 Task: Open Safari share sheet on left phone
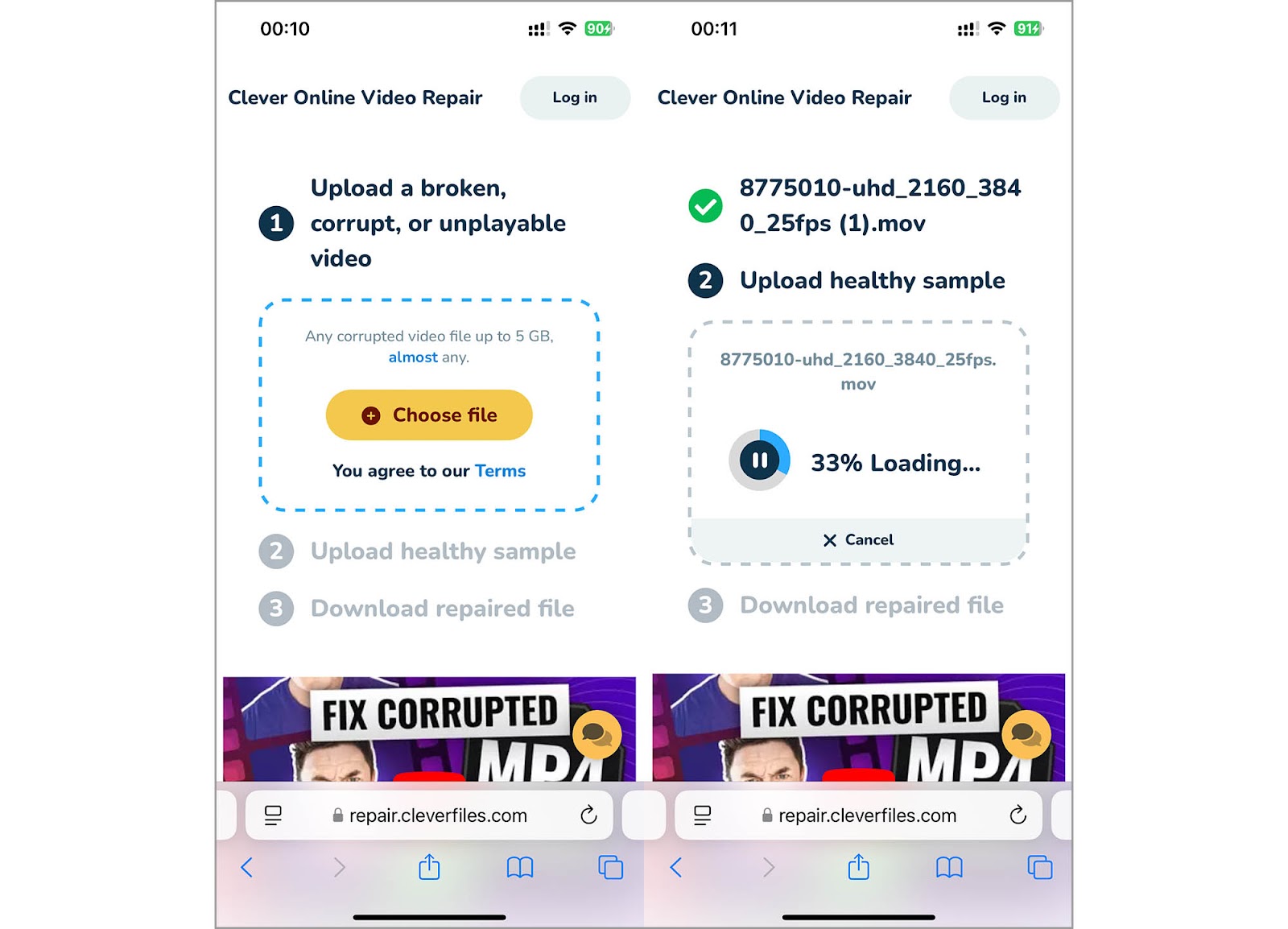(429, 867)
